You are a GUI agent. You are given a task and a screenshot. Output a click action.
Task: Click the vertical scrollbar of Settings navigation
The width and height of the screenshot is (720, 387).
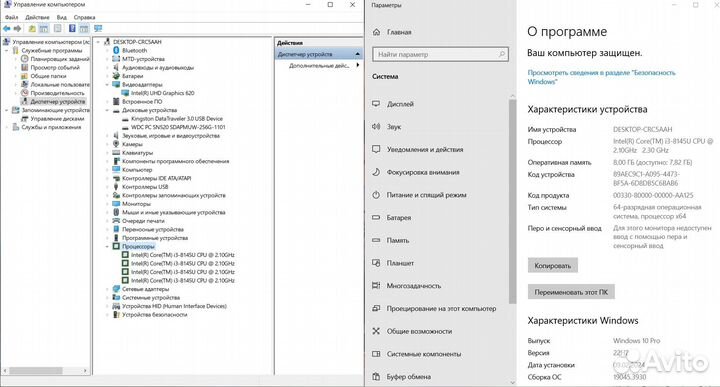point(513,202)
